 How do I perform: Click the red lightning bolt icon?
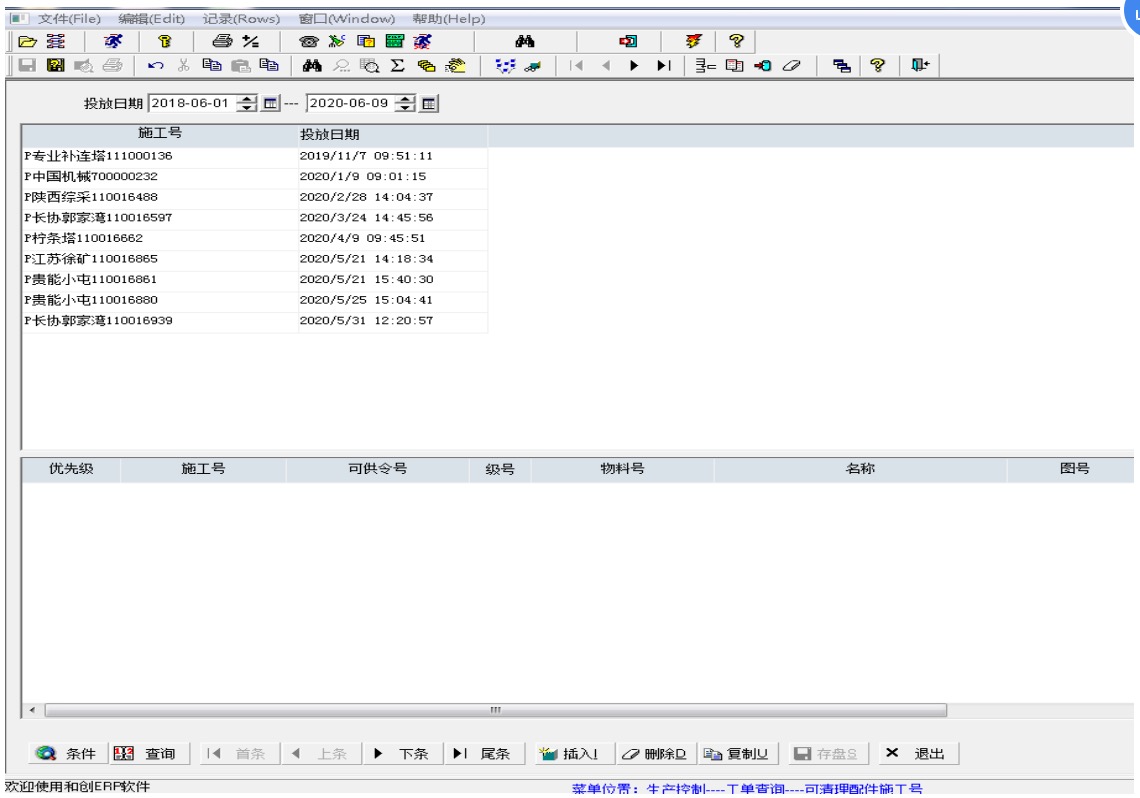(694, 41)
